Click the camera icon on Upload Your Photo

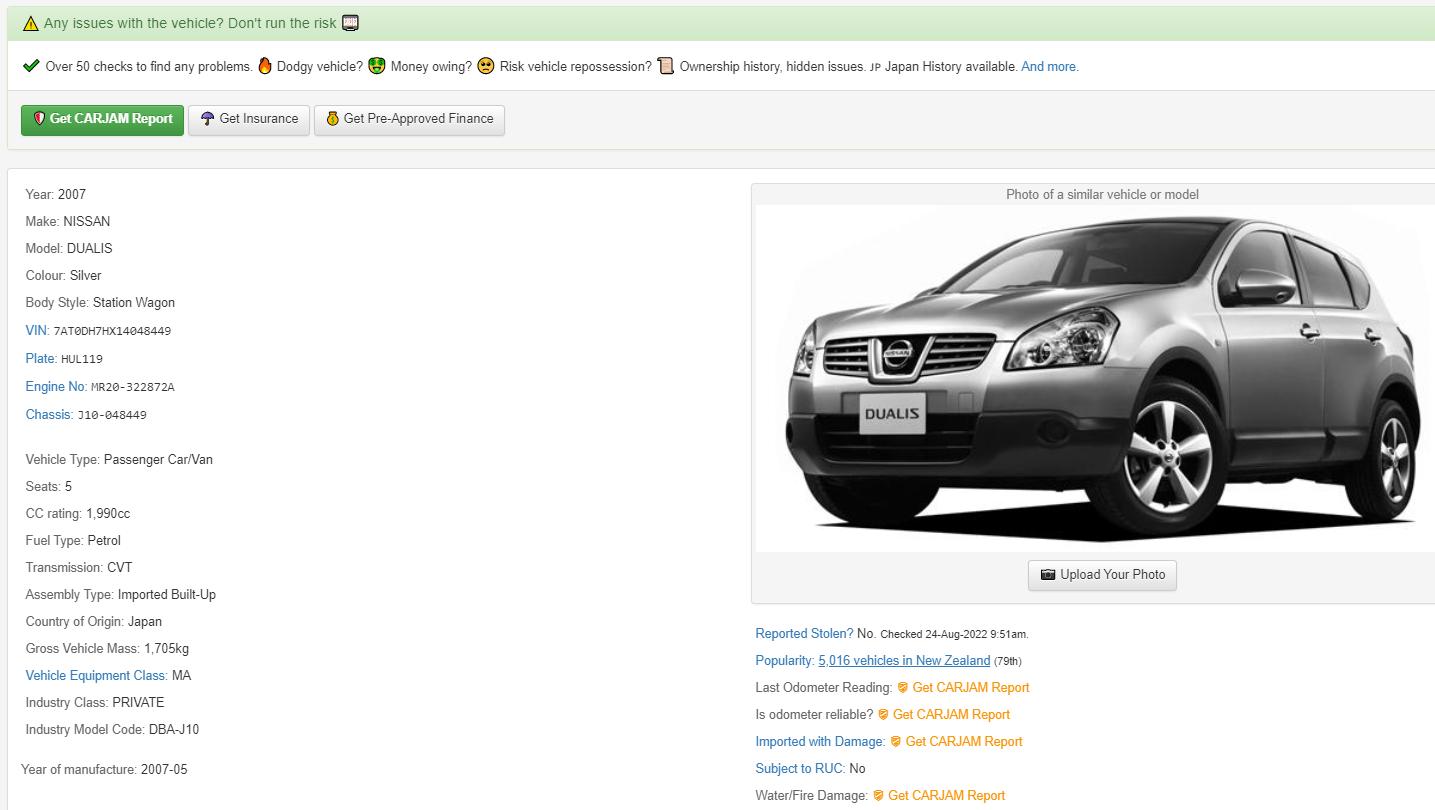[x=1048, y=575]
